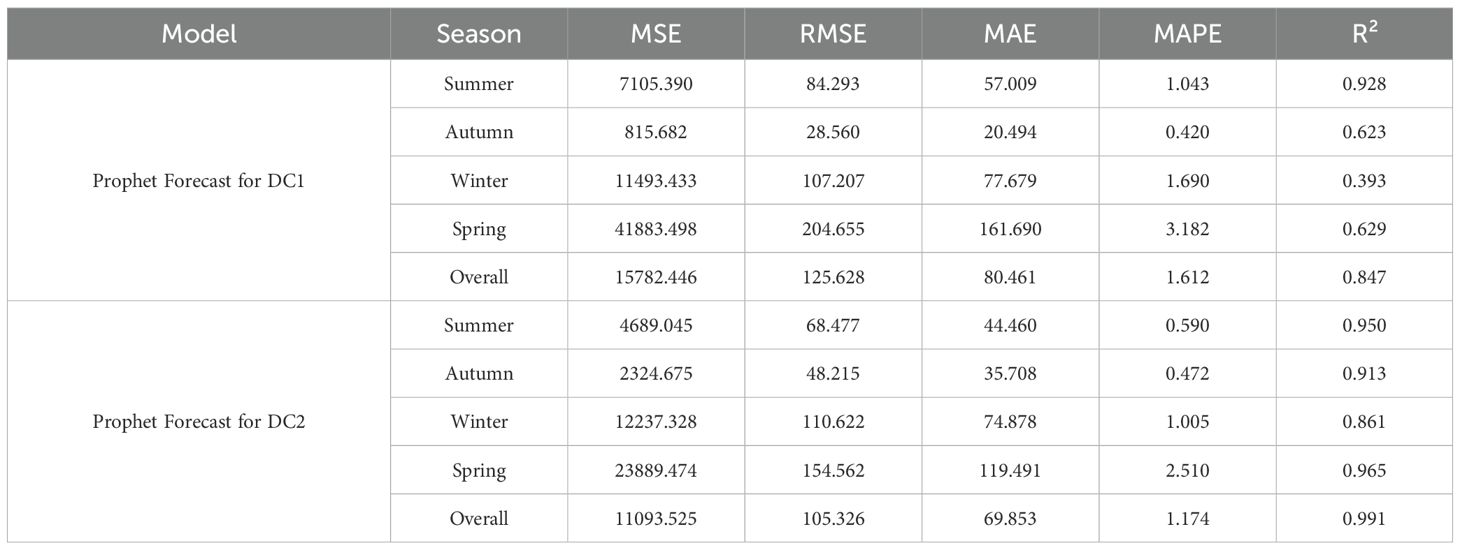Click the Prophet Forecast for DC1 cell
1460x550 pixels.
[199, 181]
